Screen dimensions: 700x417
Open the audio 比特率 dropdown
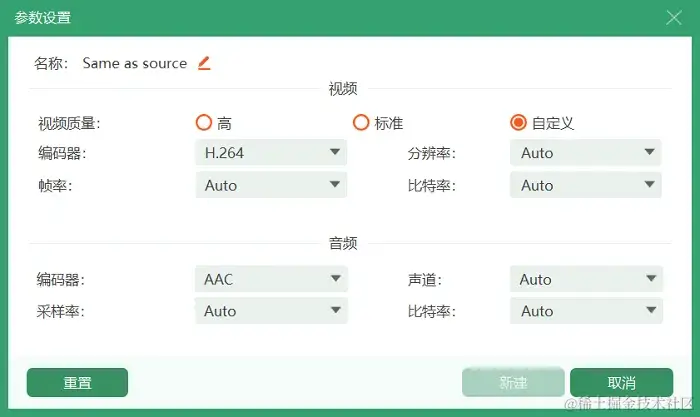[586, 311]
